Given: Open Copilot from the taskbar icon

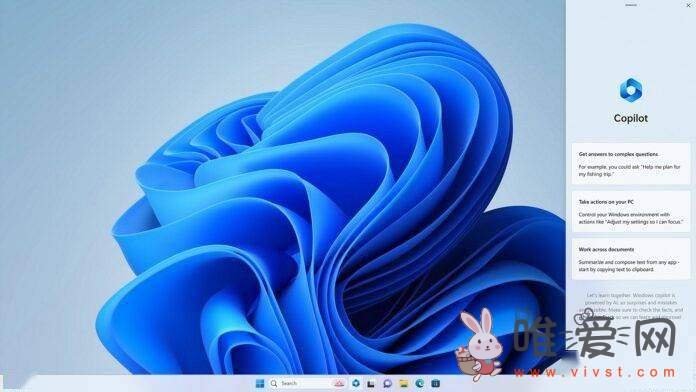Looking at the screenshot, I should [356, 383].
